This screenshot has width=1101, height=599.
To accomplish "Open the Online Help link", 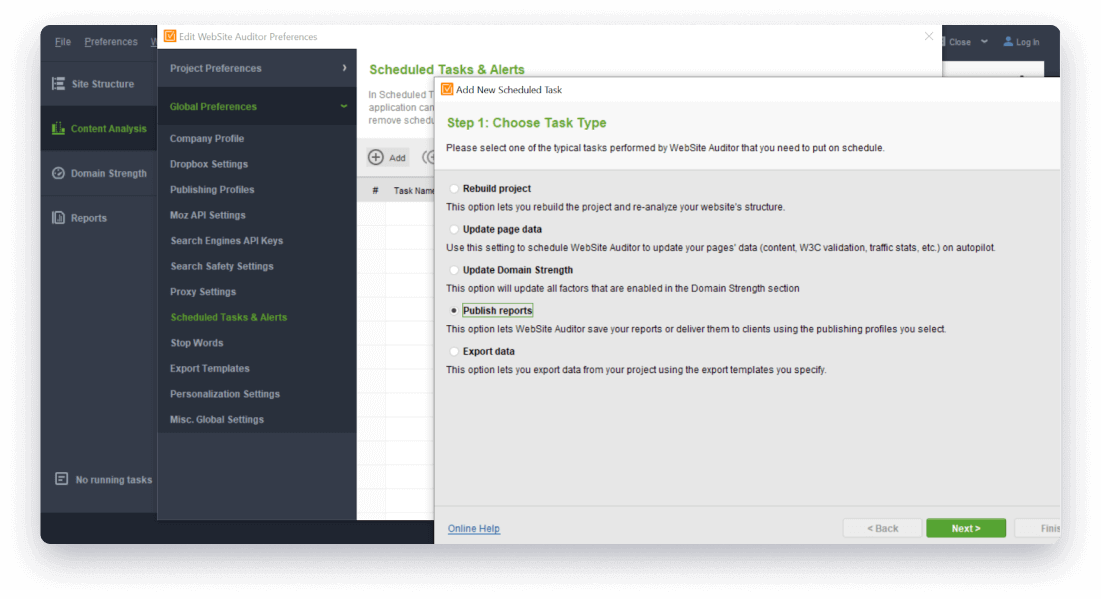I will [474, 528].
